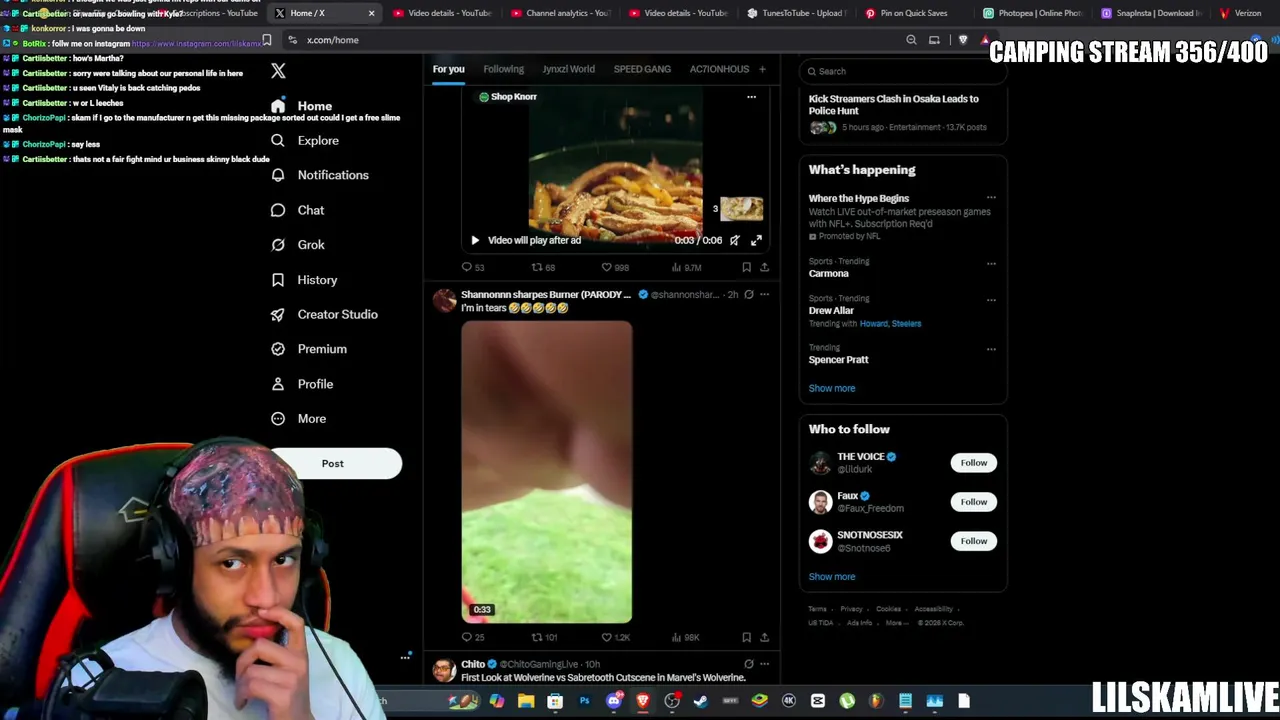Repost the I'm in tears post
1280x720 pixels.
(544, 637)
